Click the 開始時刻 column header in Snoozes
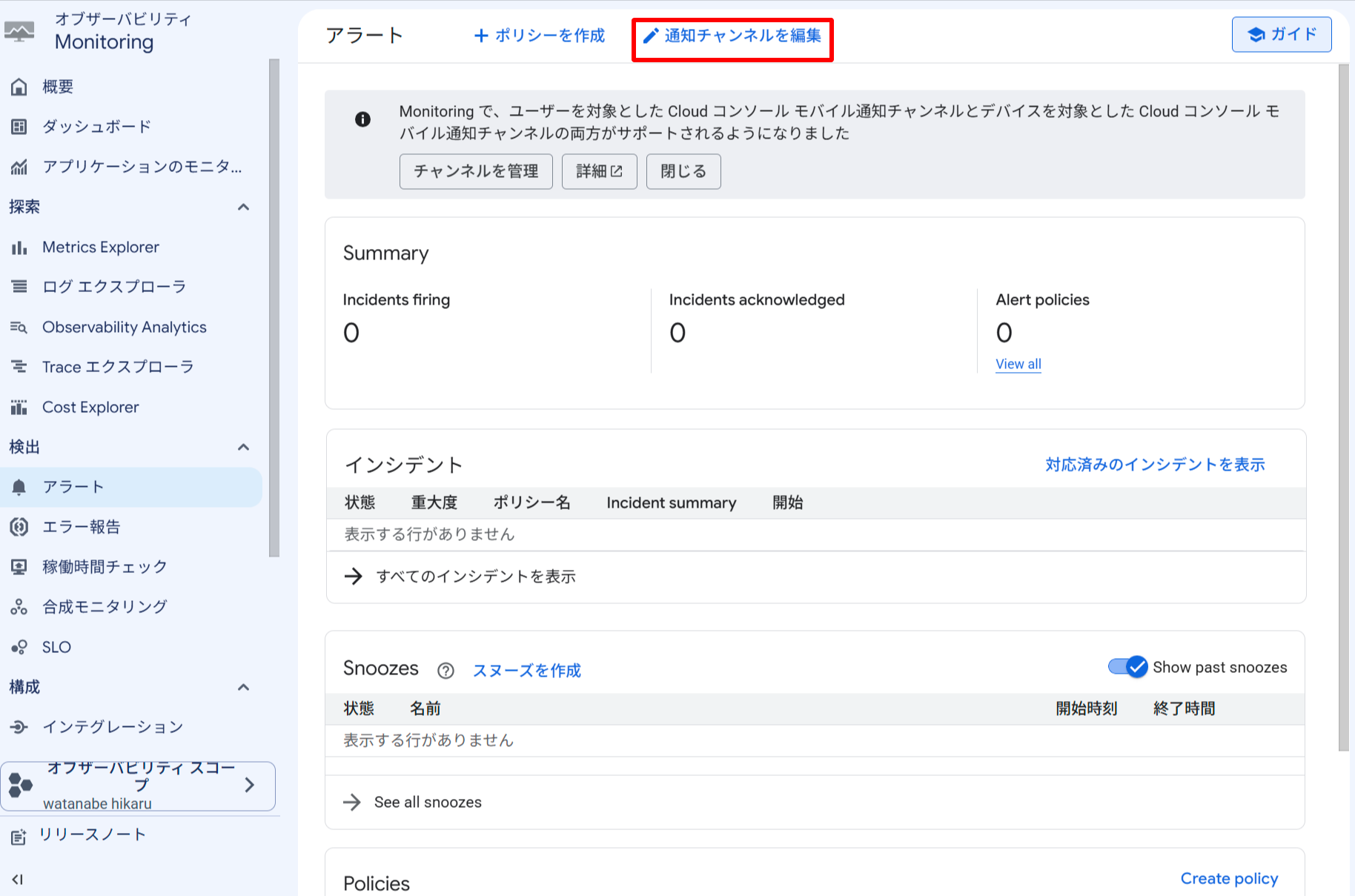Image resolution: width=1355 pixels, height=896 pixels. click(x=1087, y=708)
